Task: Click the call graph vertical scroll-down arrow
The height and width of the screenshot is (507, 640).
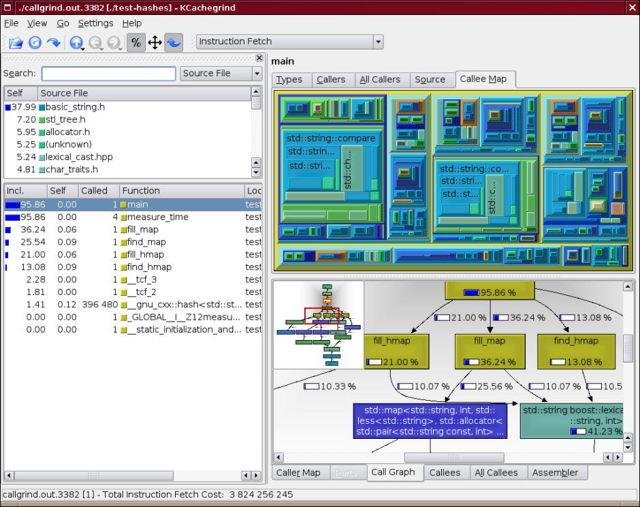Action: (x=628, y=448)
